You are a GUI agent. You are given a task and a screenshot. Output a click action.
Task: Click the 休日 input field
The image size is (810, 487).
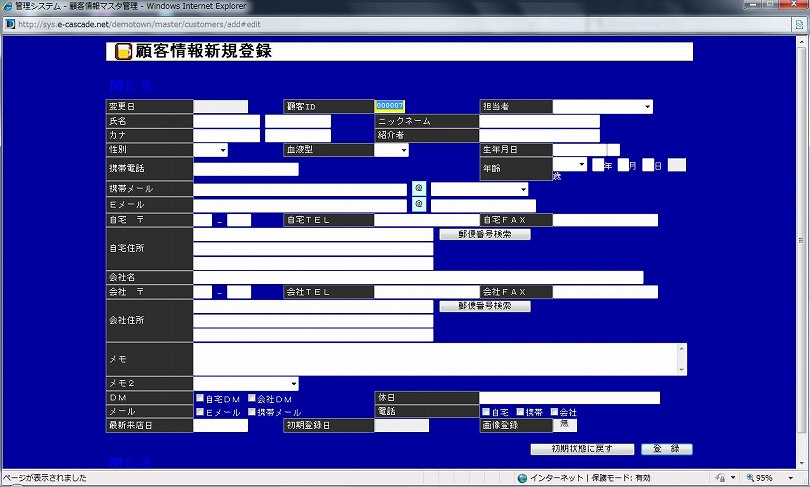pyautogui.click(x=569, y=398)
